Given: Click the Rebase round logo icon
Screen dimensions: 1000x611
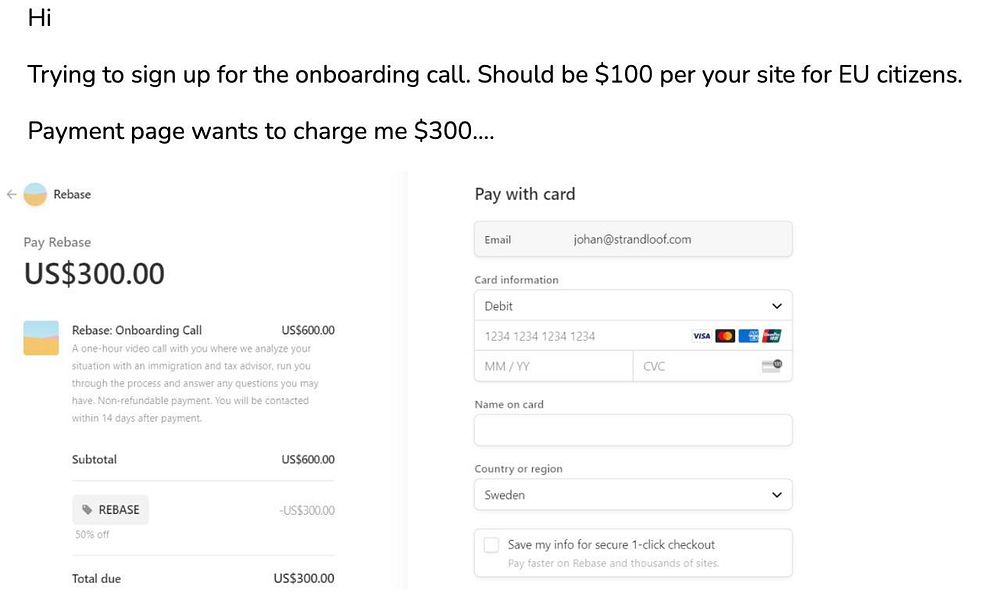Looking at the screenshot, I should pyautogui.click(x=35, y=195).
